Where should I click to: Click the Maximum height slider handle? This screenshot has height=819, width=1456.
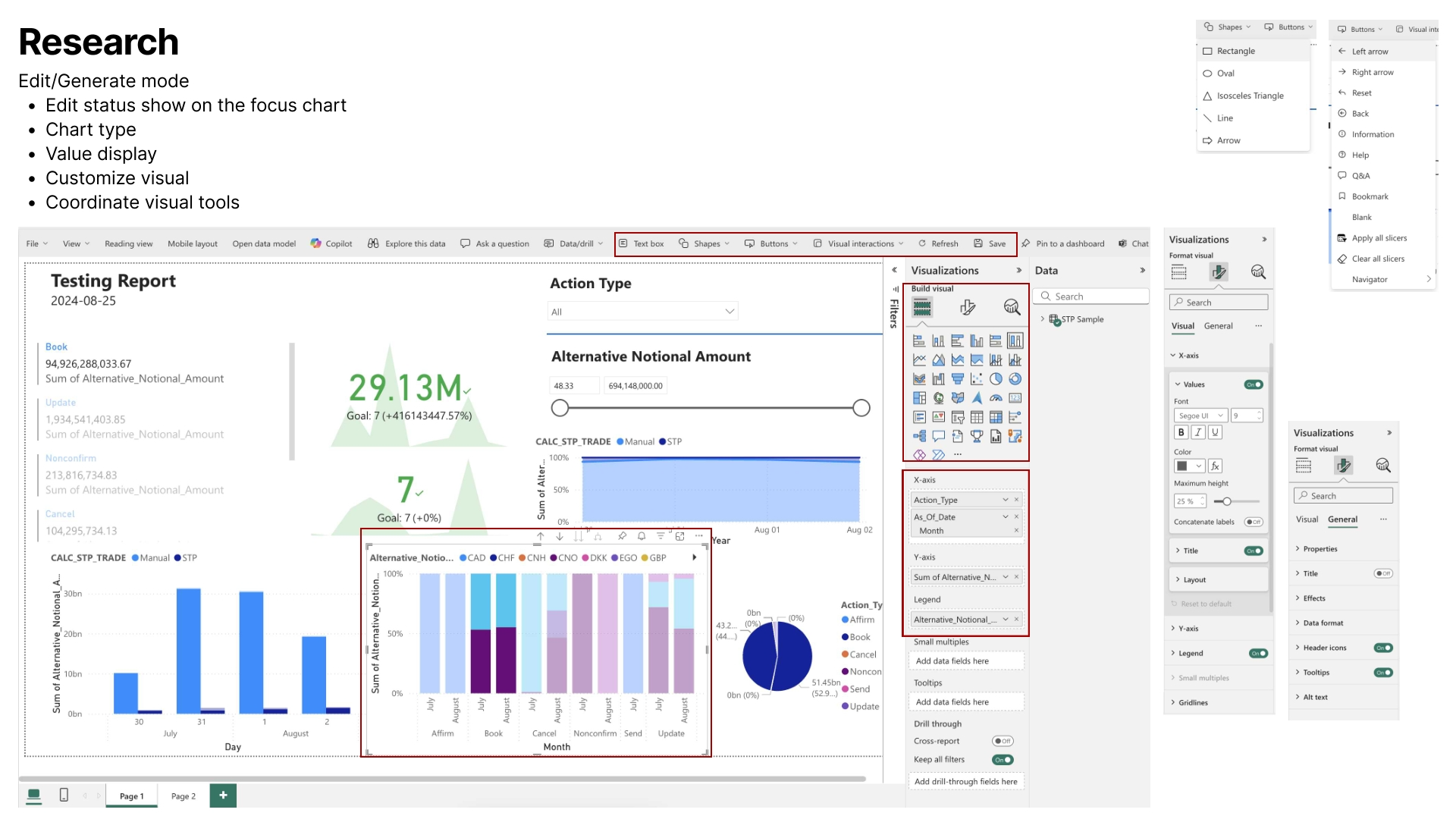1227,501
